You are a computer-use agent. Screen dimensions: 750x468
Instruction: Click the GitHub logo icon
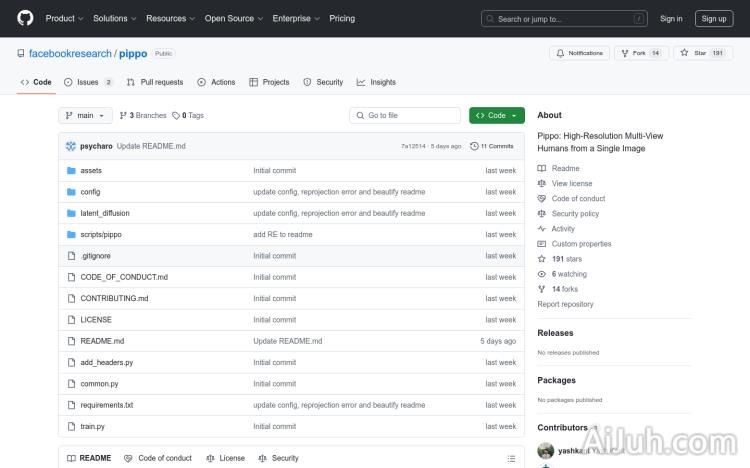(25, 18)
